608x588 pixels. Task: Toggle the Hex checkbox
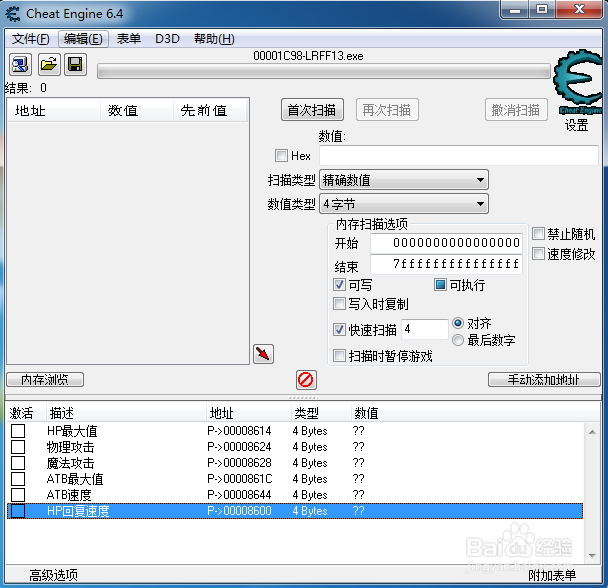pos(281,156)
